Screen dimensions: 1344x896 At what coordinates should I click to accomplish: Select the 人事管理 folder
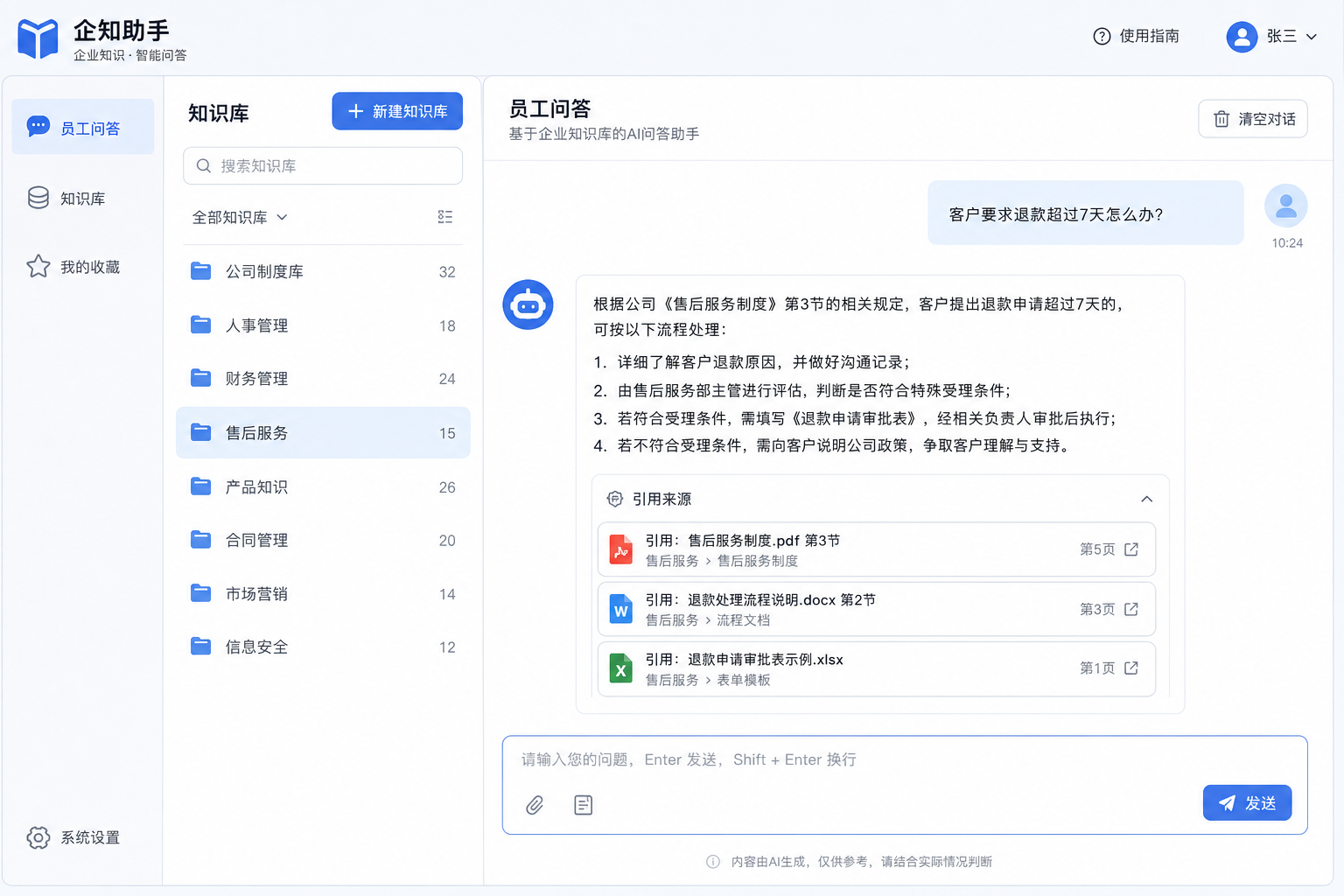(323, 325)
